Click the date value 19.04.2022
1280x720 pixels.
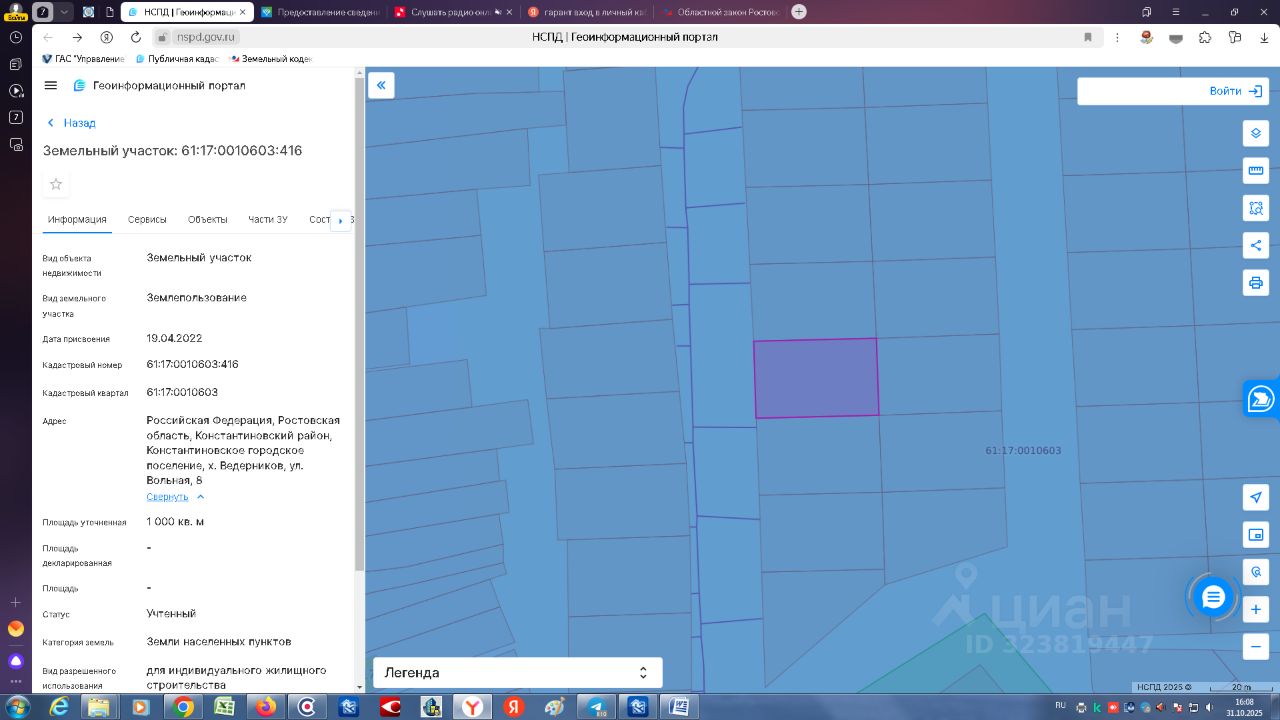174,339
